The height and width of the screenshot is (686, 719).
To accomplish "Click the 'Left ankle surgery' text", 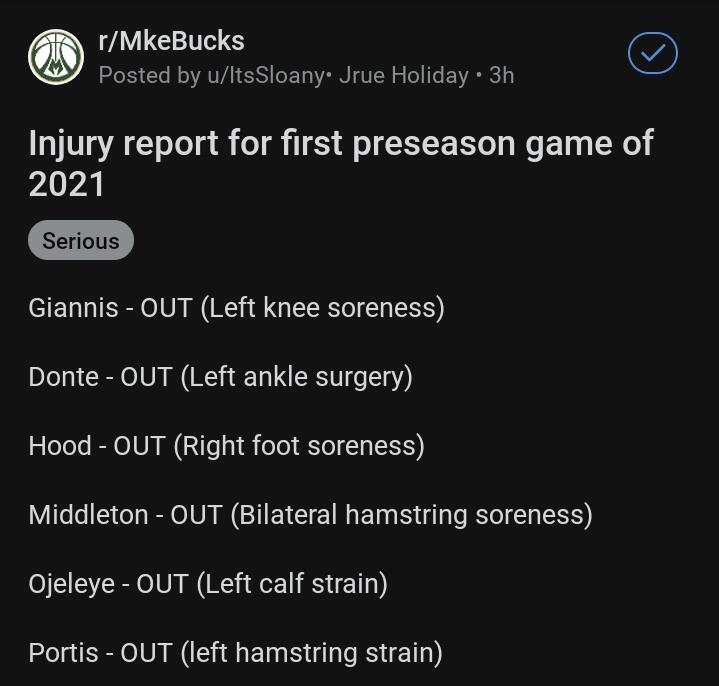I will point(296,377).
